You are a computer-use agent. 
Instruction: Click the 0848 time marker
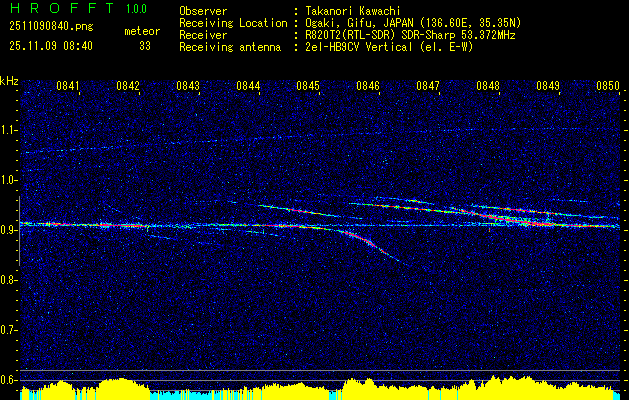(488, 85)
